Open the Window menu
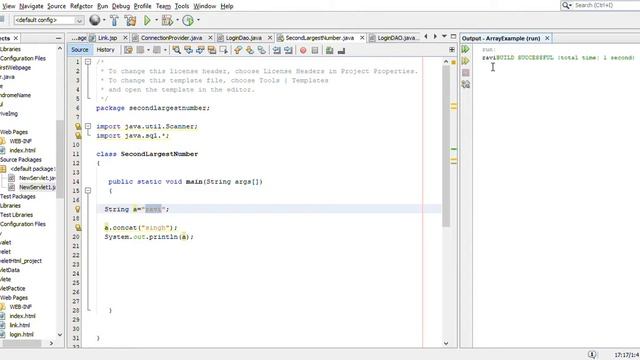640x360 pixels. tap(204, 6)
